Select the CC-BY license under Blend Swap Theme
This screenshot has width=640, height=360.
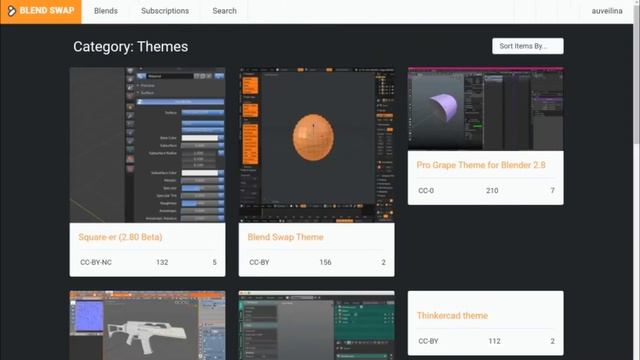[x=259, y=262]
